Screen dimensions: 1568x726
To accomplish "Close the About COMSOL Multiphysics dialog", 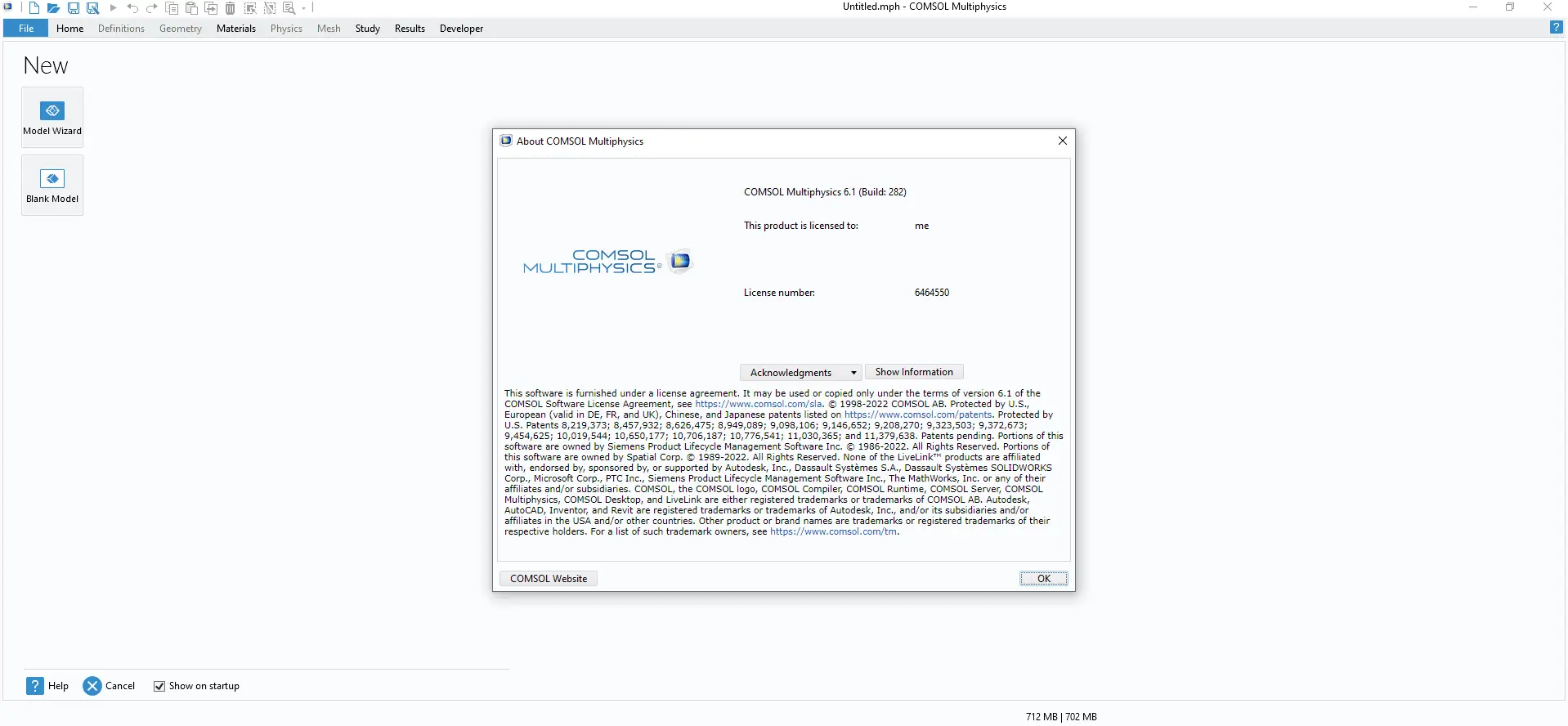I will (1063, 141).
